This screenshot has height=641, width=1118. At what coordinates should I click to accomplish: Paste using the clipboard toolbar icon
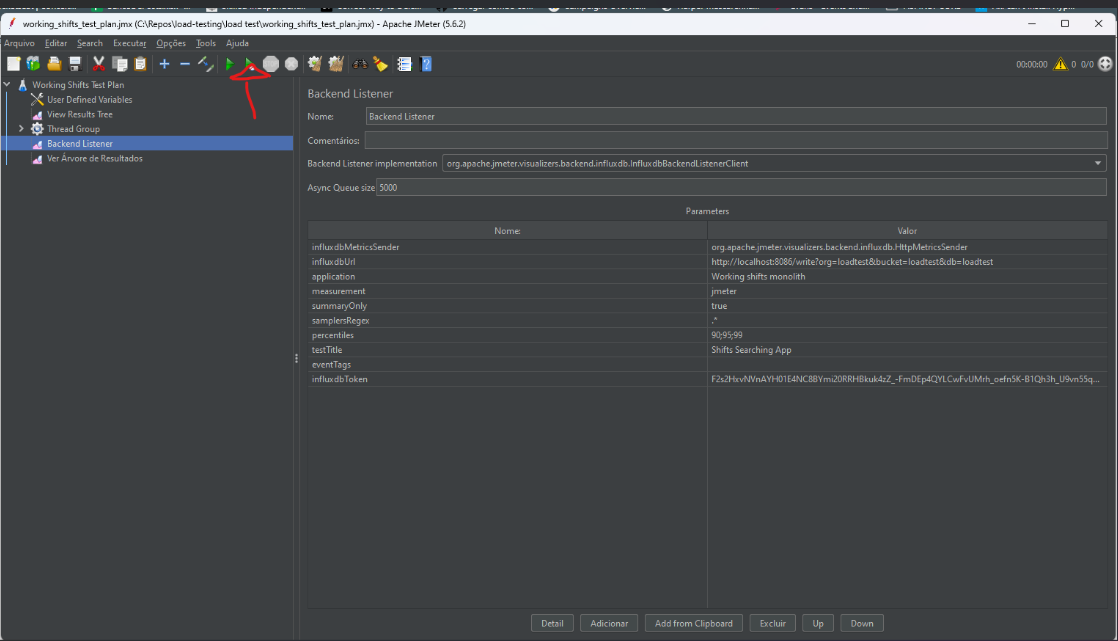point(140,64)
